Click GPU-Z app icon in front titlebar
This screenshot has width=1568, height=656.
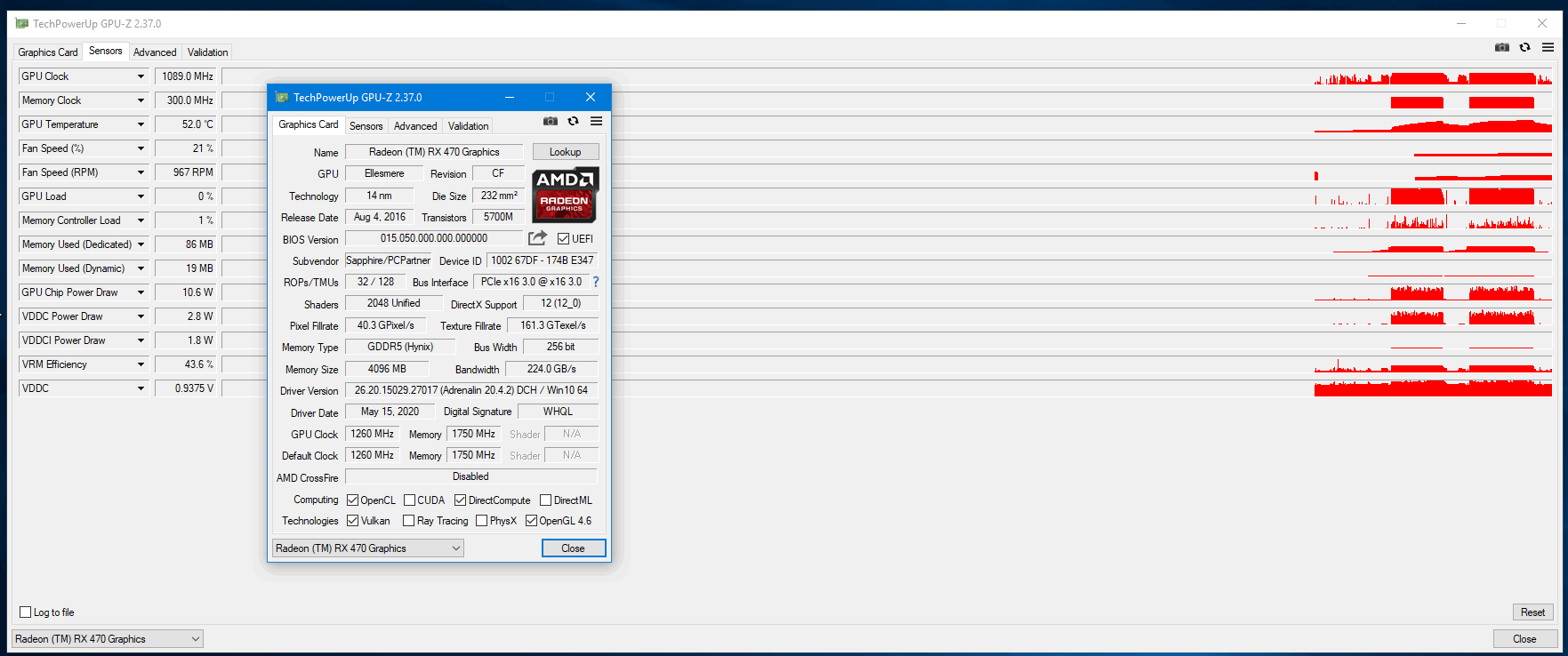tap(282, 97)
